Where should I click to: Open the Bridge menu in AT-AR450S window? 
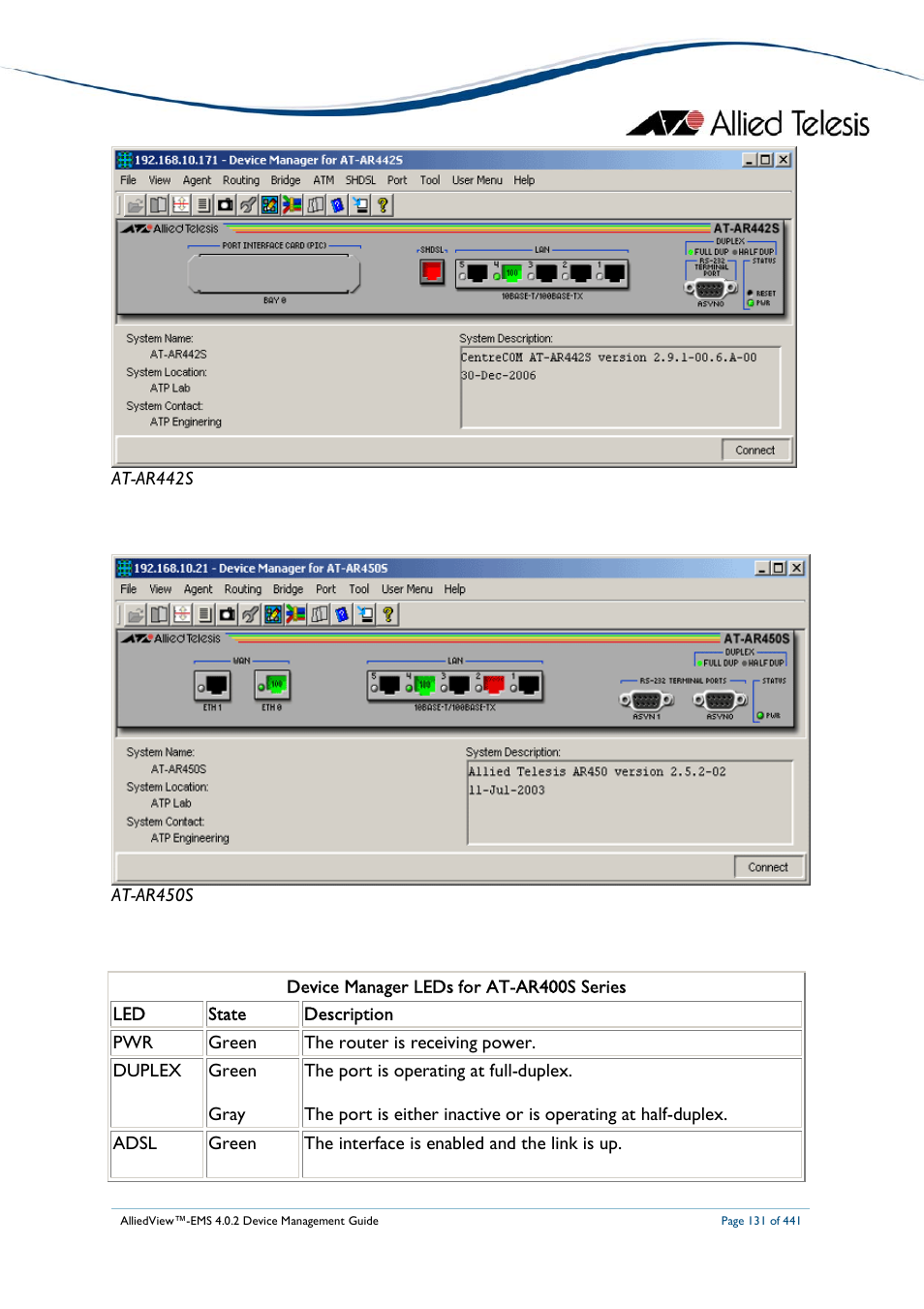[x=288, y=589]
